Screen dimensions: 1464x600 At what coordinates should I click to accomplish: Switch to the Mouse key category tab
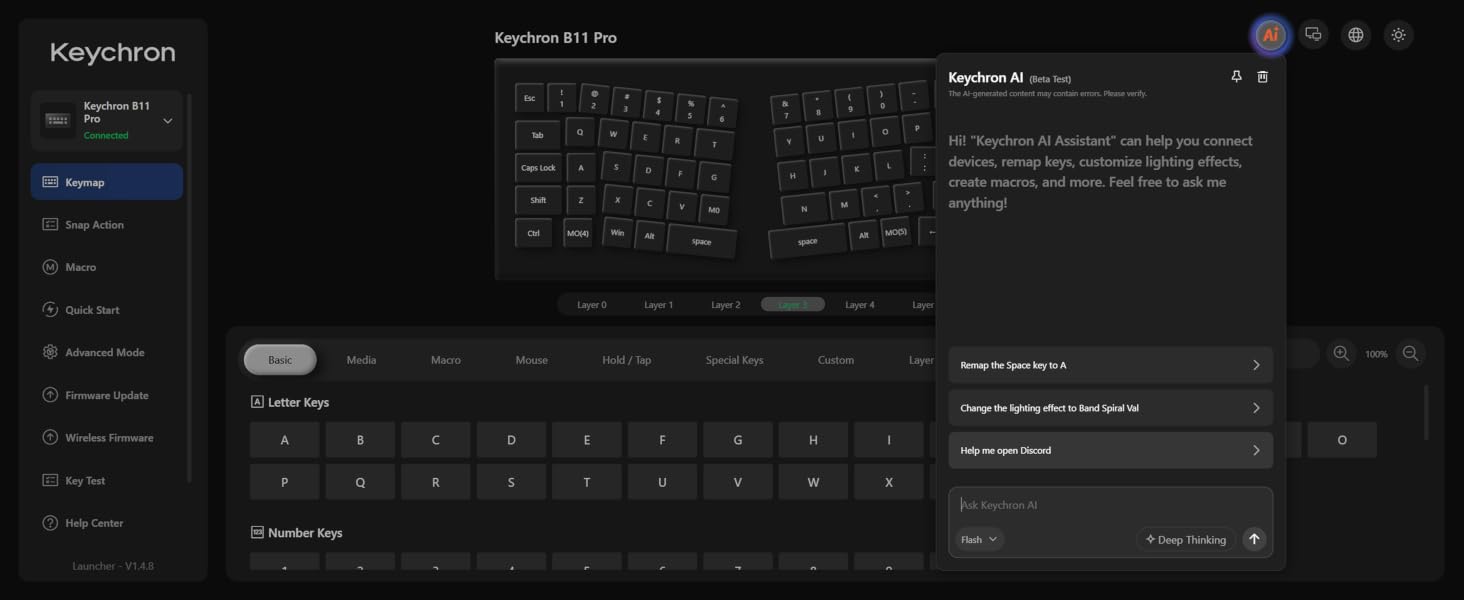click(x=531, y=360)
